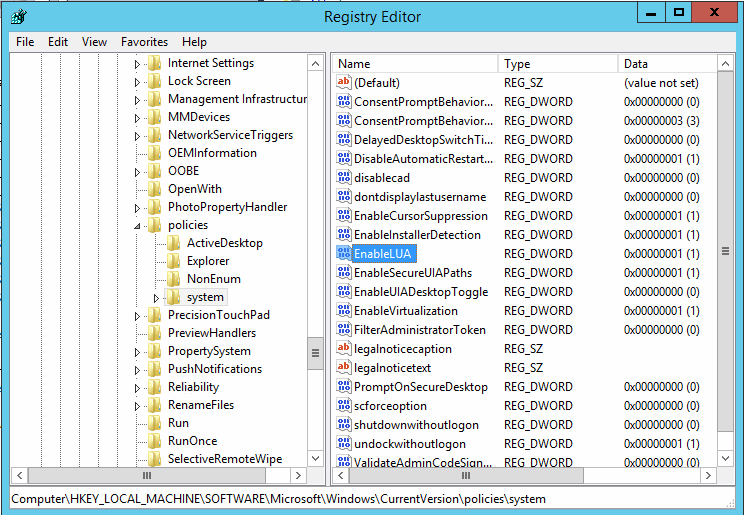
Task: Click the folder icon of RunOnce key
Action: click(x=155, y=441)
